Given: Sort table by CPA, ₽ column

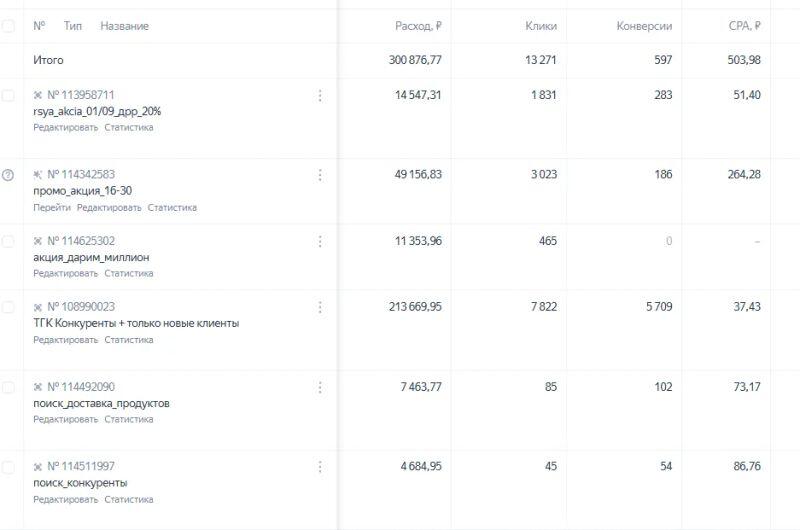Looking at the screenshot, I should coord(744,26).
